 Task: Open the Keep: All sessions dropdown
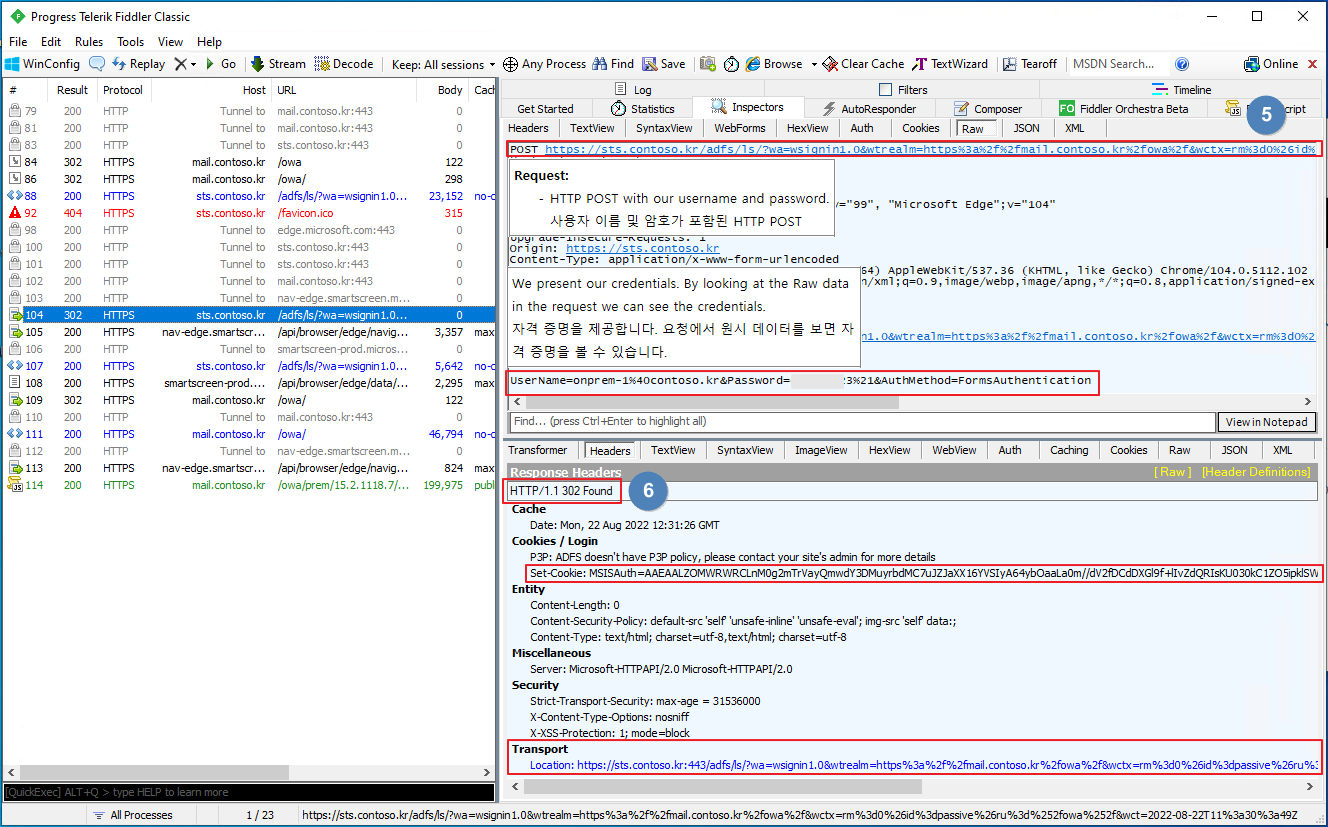[x=443, y=64]
